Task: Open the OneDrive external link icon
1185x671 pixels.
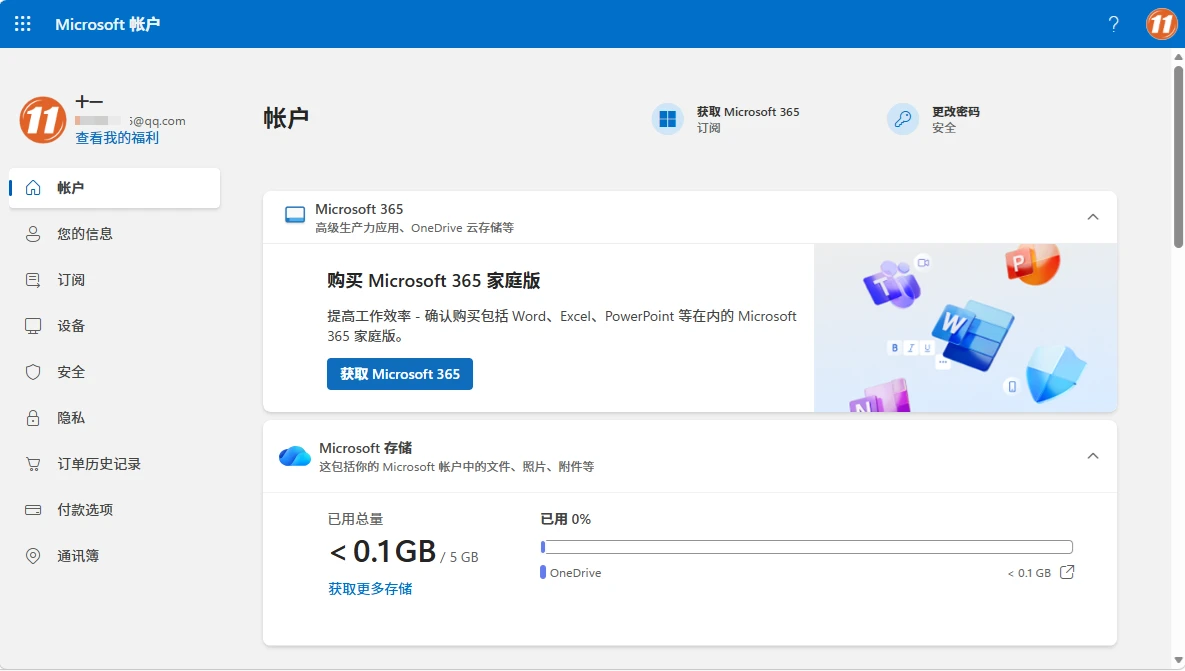Action: 1067,572
